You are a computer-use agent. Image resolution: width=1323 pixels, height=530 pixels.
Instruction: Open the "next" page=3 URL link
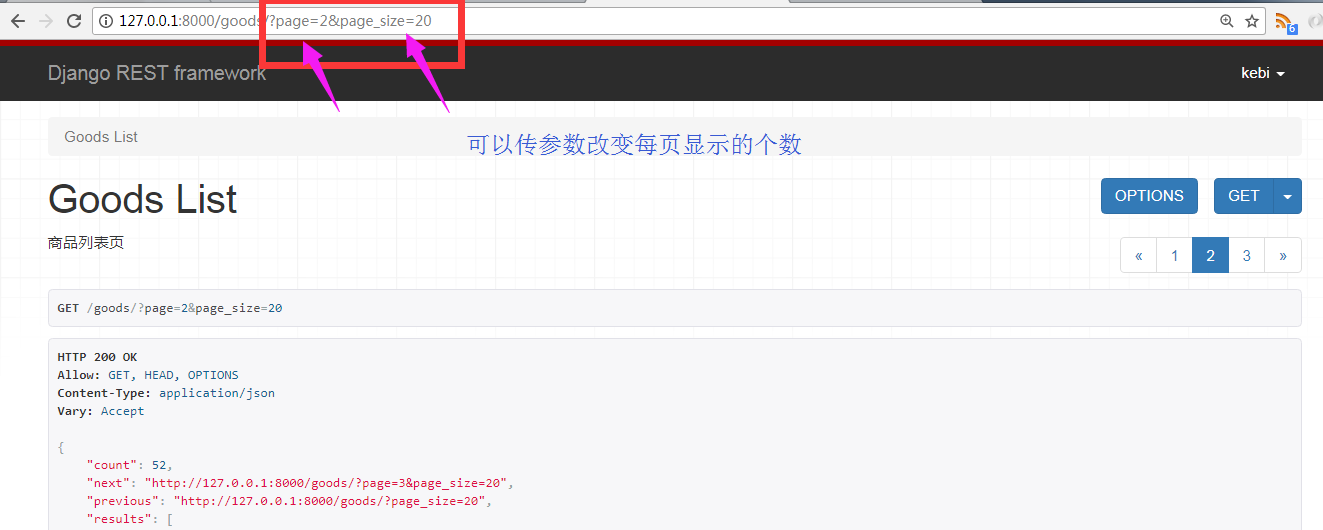(328, 483)
